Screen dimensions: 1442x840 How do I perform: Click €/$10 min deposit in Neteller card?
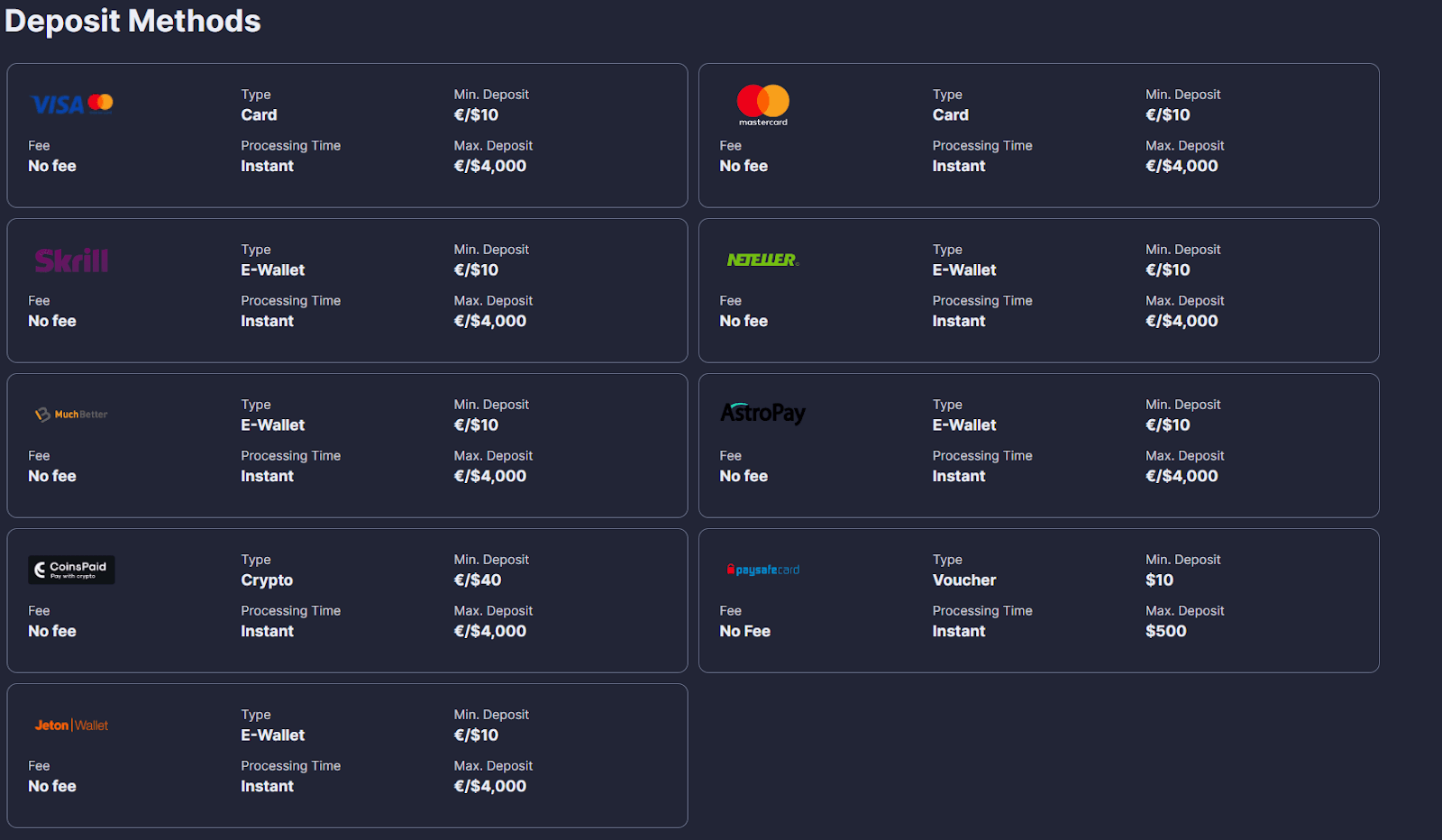(x=1168, y=269)
